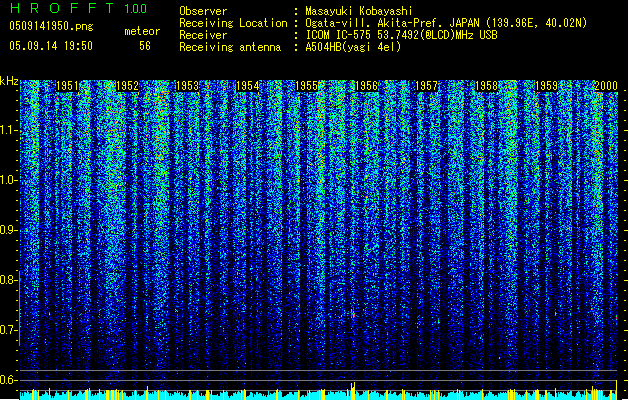Click the 'meteor' label
This screenshot has height=400, width=629.
[x=142, y=31]
